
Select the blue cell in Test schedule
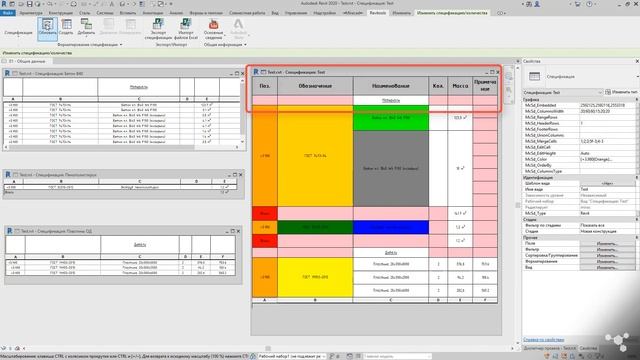point(391,227)
